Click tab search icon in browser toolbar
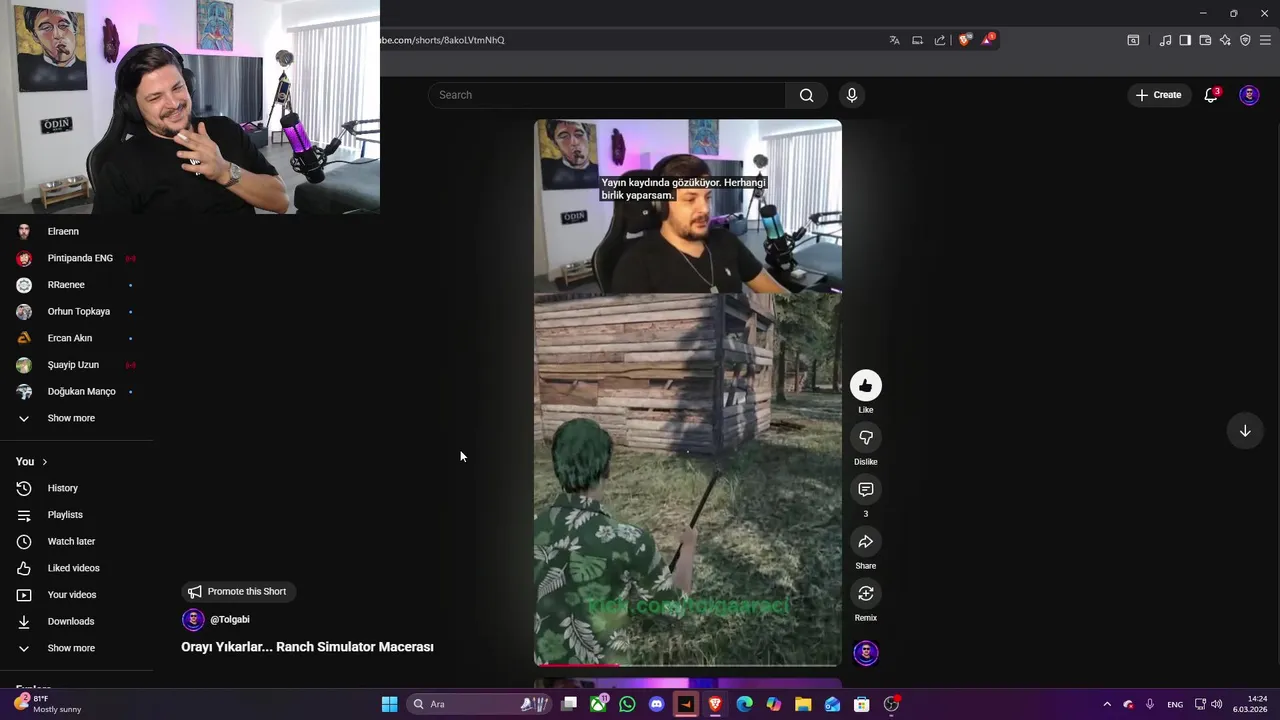 point(1133,40)
